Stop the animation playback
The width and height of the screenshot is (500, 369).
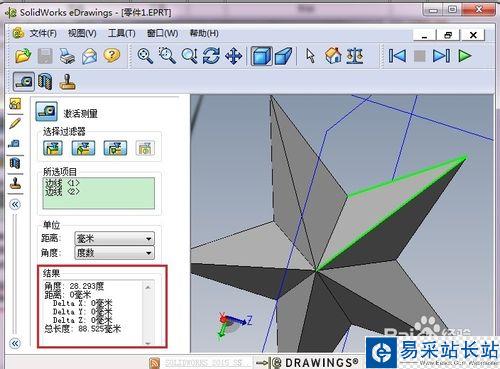[420, 56]
